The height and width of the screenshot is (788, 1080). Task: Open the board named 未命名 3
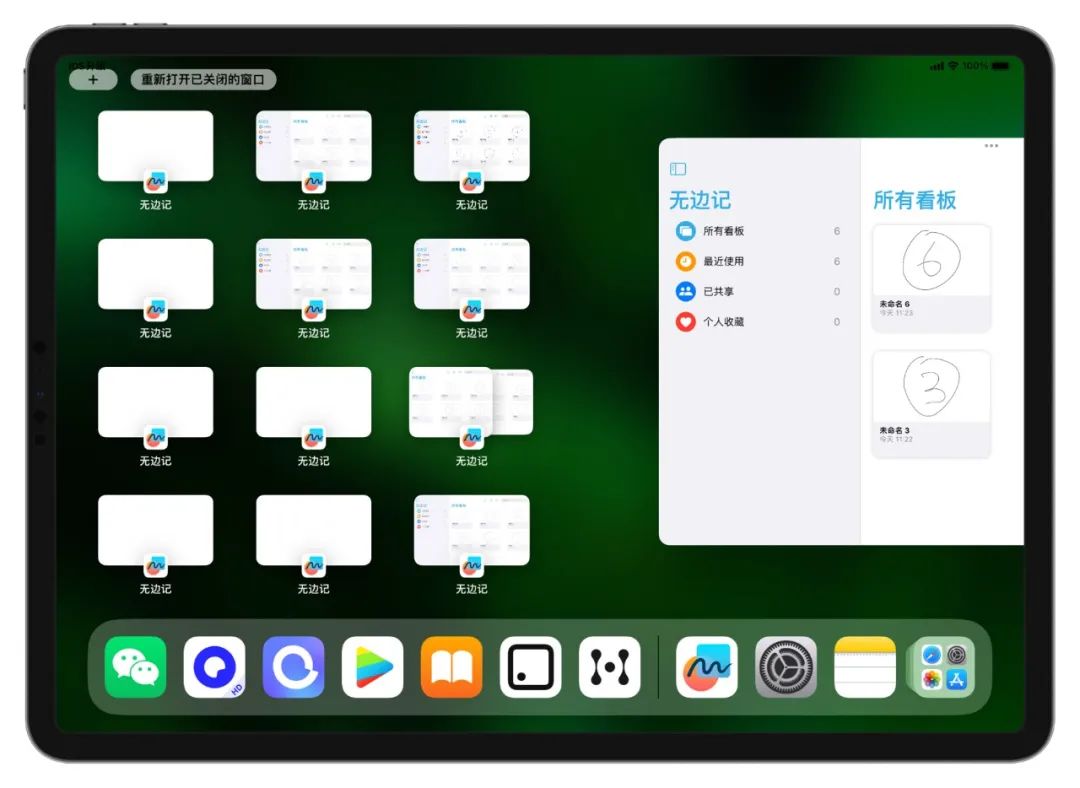tap(931, 388)
